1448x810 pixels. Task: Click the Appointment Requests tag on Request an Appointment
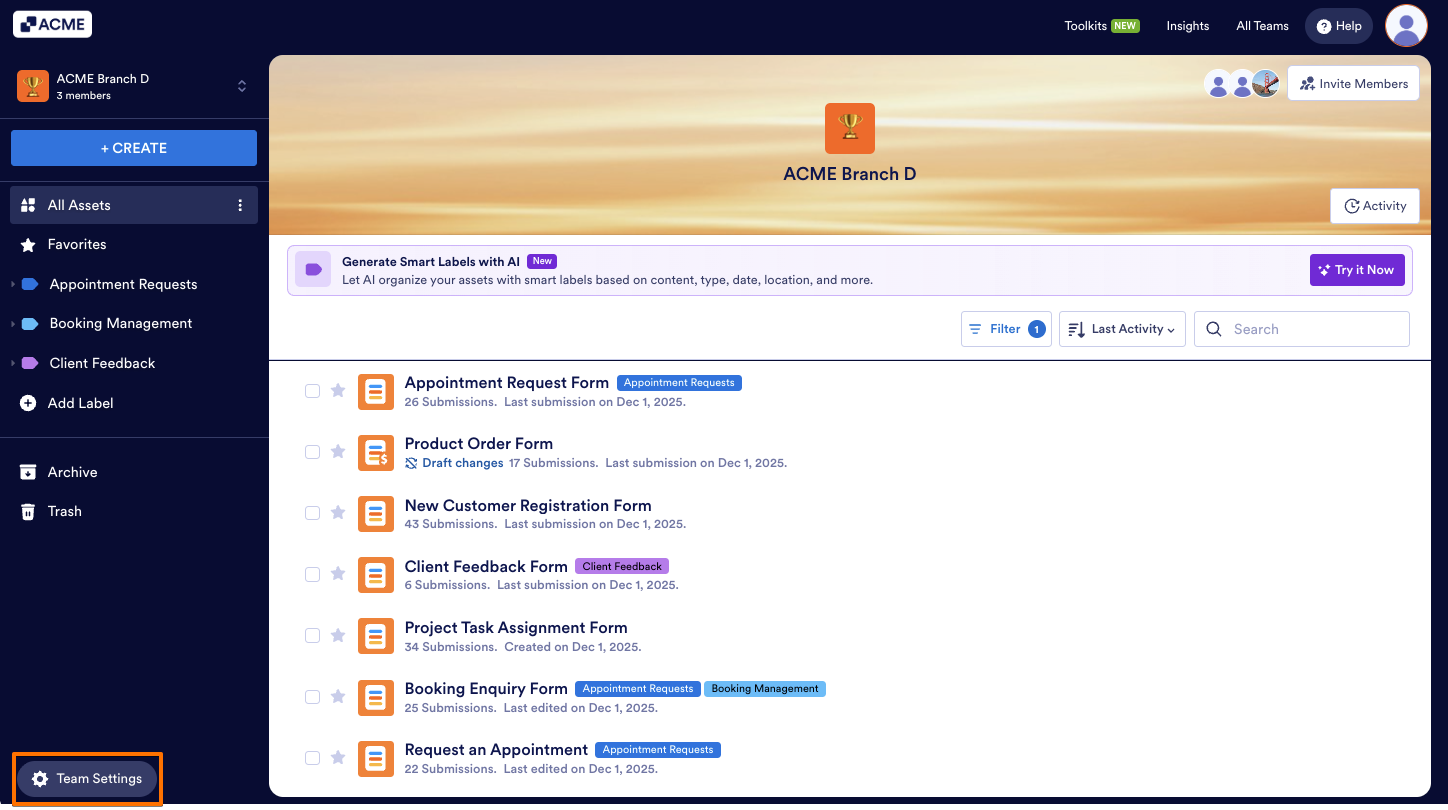[x=658, y=750]
